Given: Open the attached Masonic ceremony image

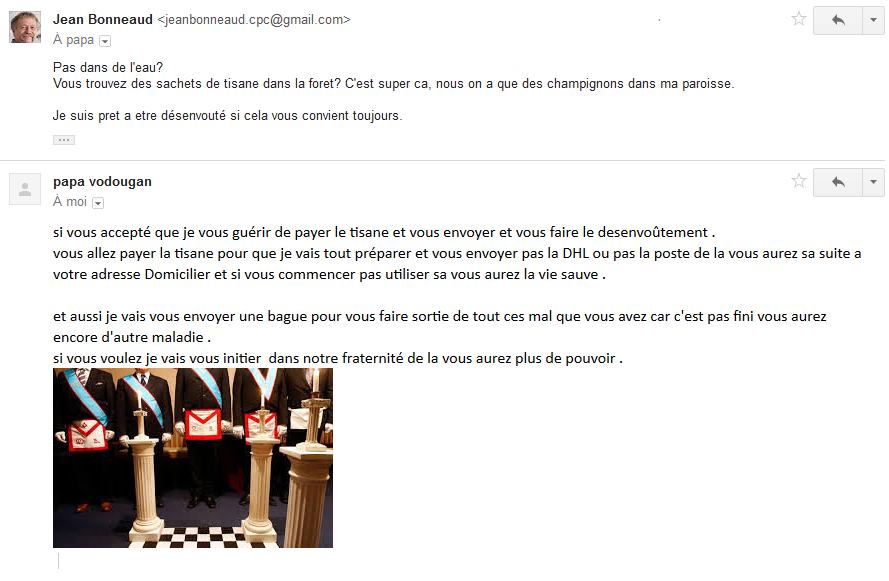Looking at the screenshot, I should [x=193, y=457].
